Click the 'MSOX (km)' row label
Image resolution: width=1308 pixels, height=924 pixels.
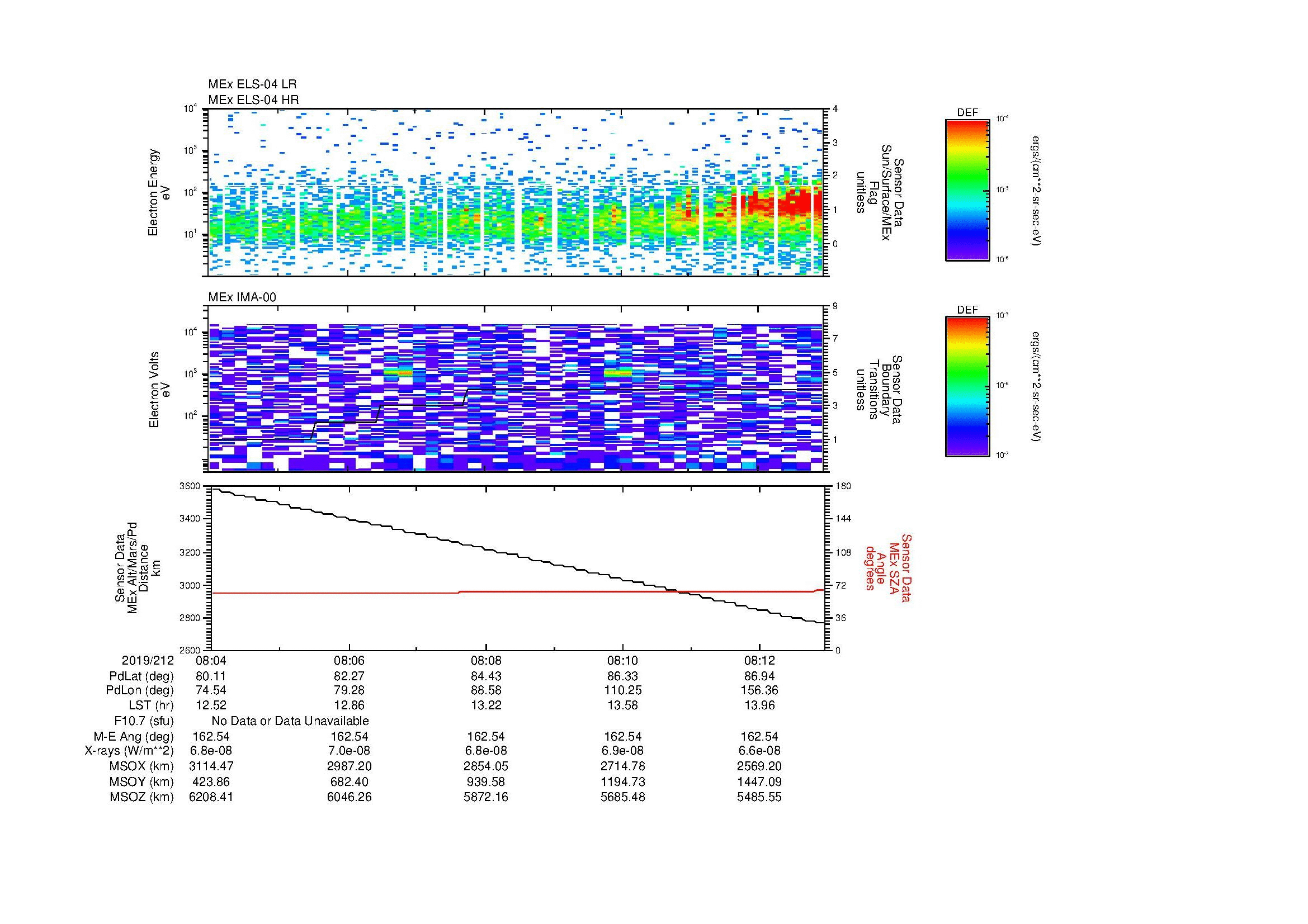click(141, 766)
